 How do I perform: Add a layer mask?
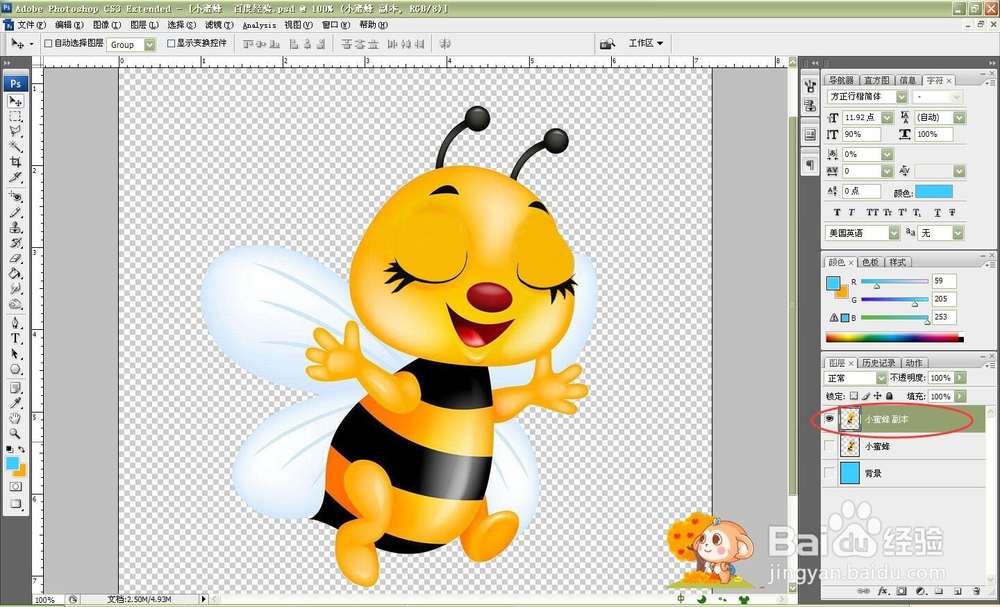point(902,592)
